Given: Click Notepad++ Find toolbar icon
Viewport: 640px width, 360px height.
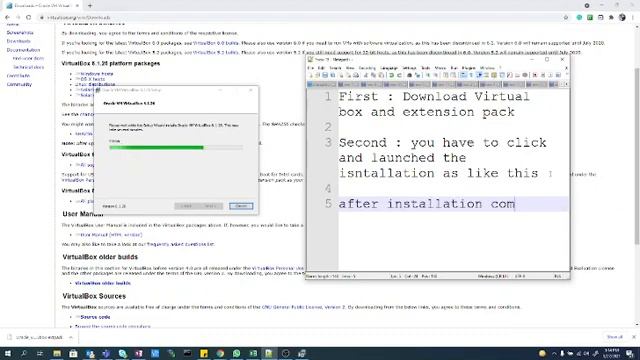Looking at the screenshot, I should coord(409,76).
